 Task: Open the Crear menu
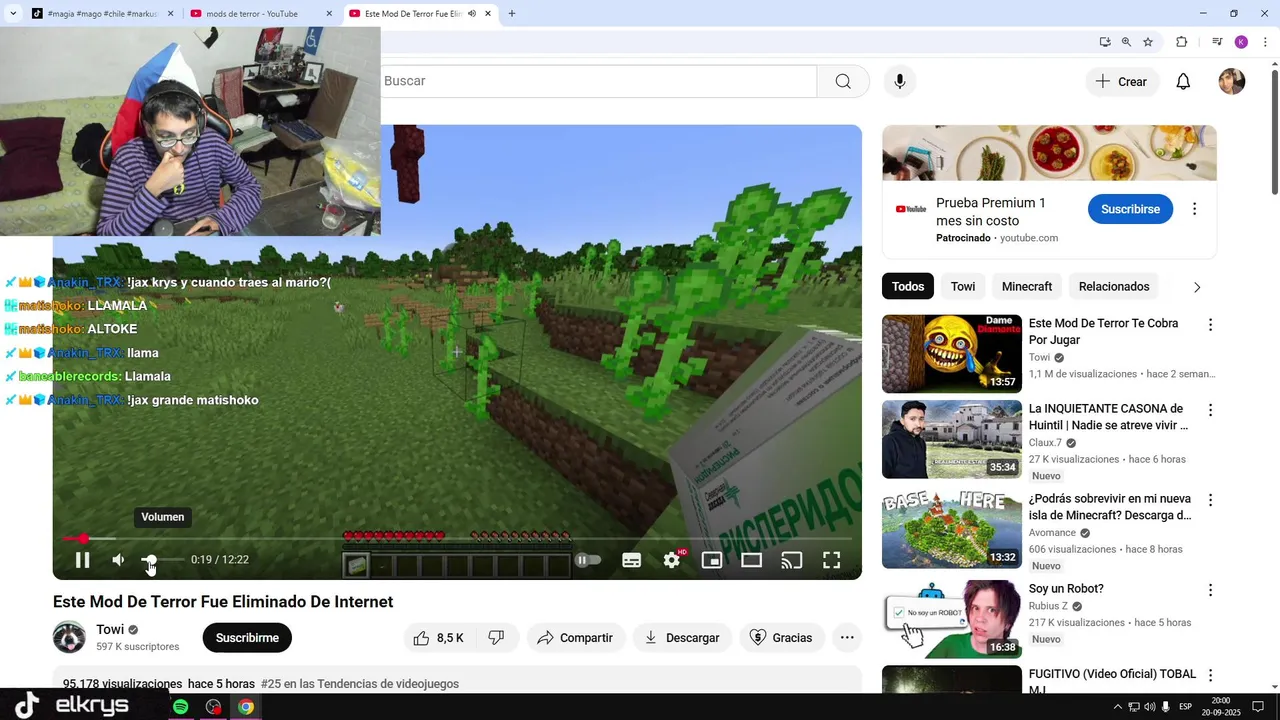coord(1121,82)
